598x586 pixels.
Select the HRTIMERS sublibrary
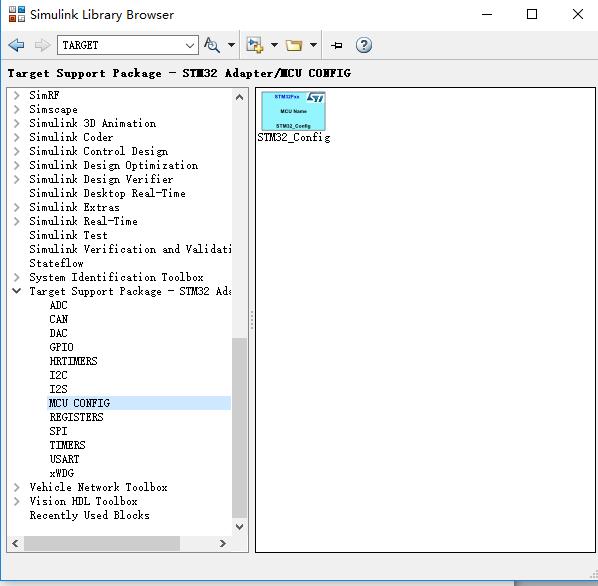(73, 361)
